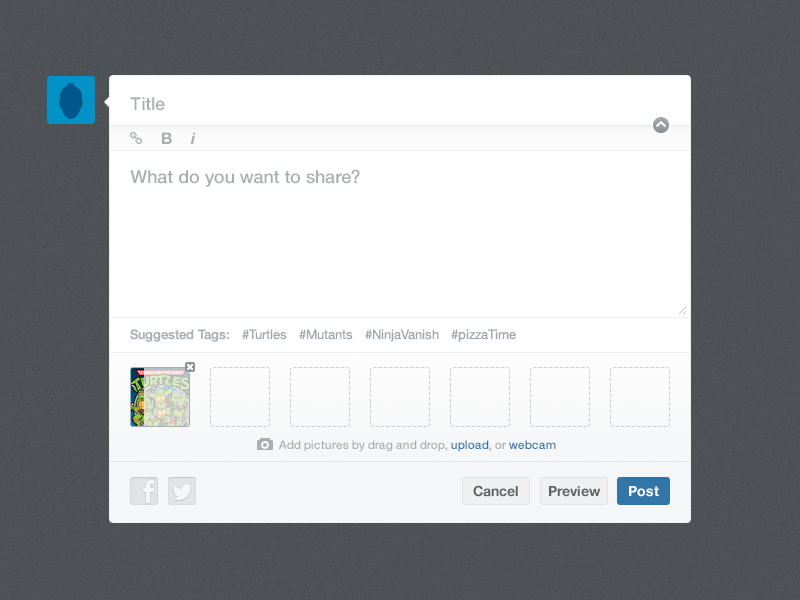This screenshot has width=800, height=600.
Task: Add the #Turtles suggested tag
Action: click(x=264, y=335)
